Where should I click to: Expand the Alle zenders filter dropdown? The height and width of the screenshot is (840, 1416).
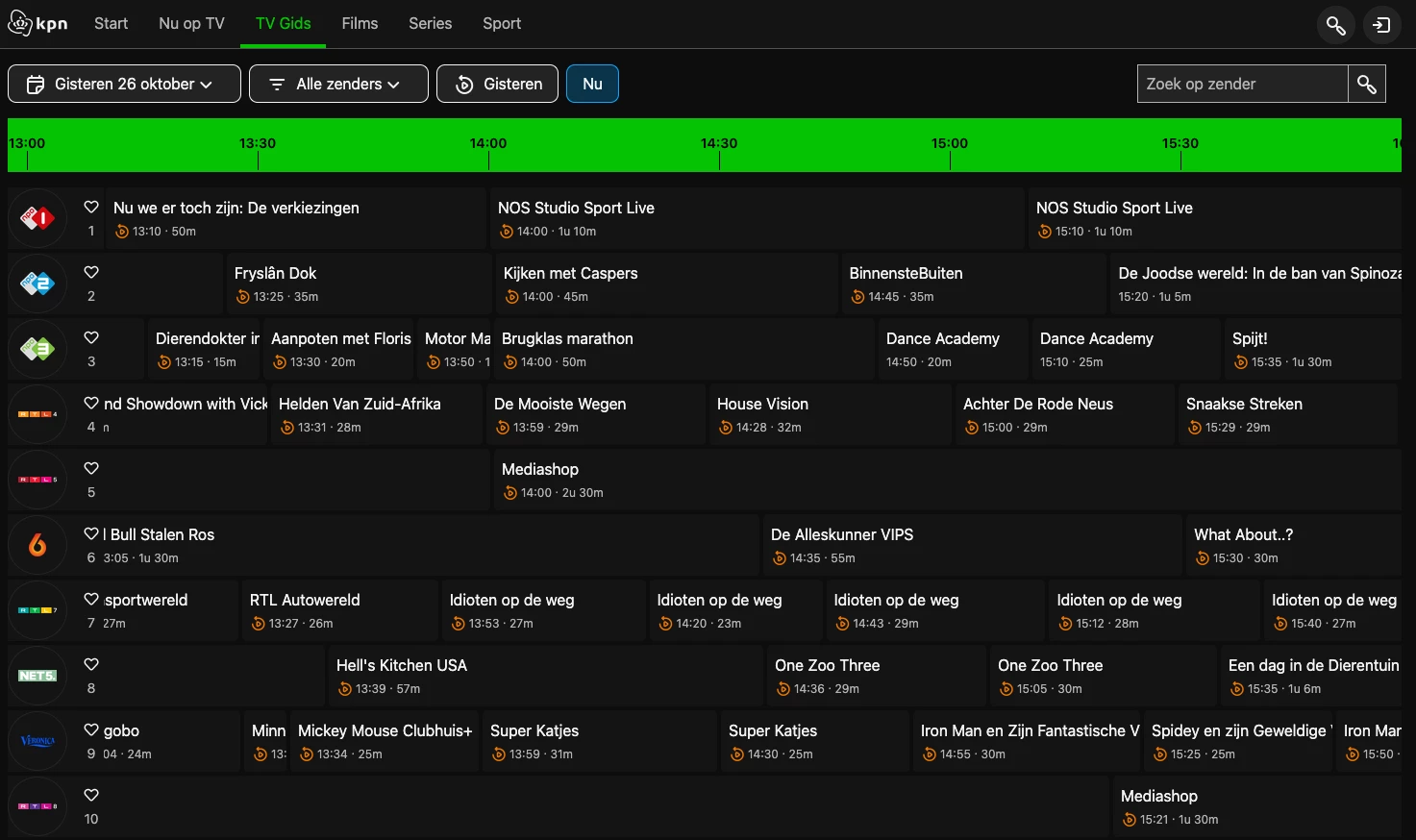338,85
